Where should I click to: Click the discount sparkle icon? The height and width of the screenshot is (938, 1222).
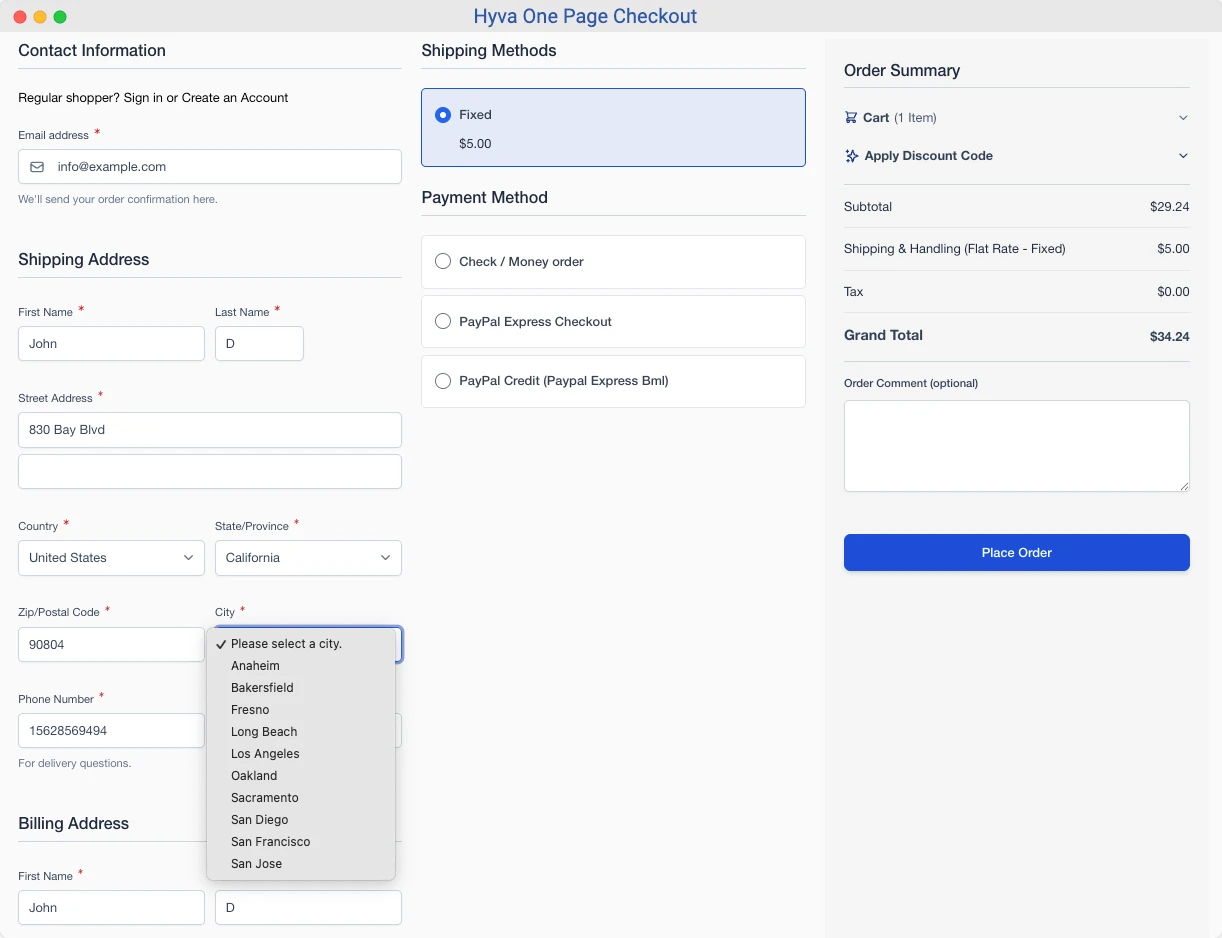pyautogui.click(x=851, y=155)
